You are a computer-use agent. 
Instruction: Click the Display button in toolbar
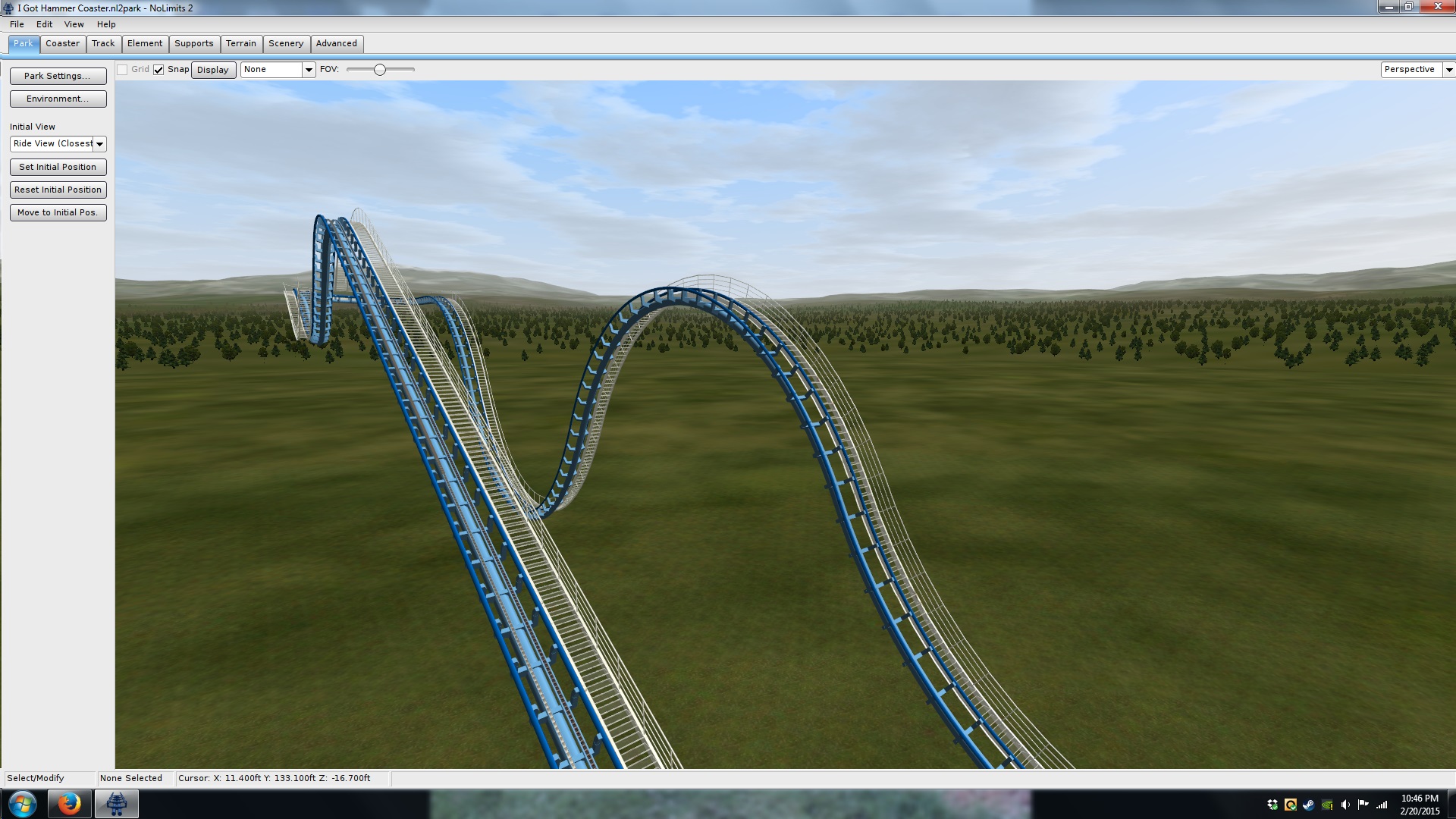tap(212, 70)
